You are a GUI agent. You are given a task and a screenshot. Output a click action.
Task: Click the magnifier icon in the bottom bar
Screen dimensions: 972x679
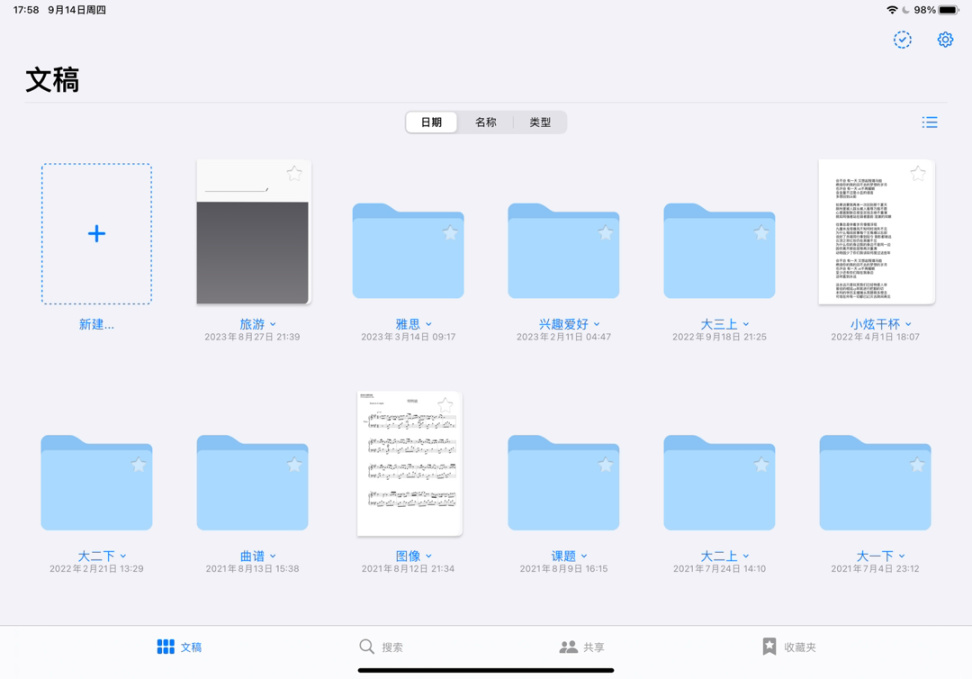click(x=366, y=647)
